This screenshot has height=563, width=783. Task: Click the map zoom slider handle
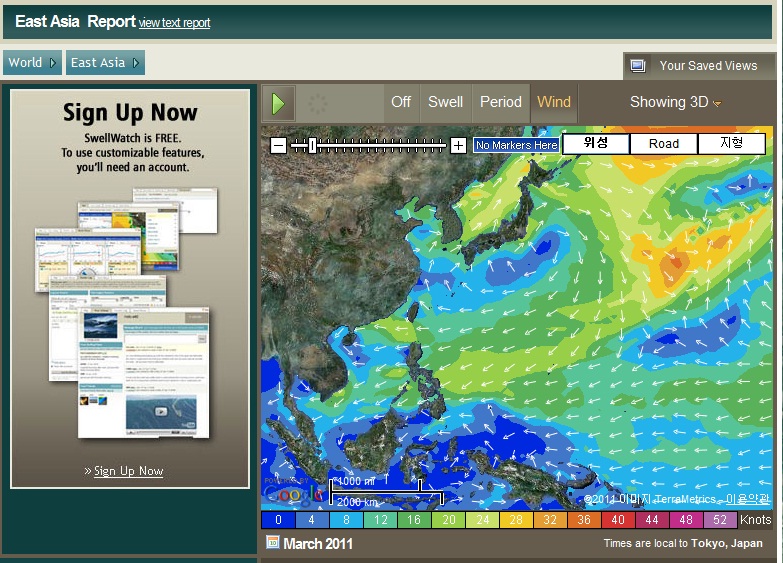(x=312, y=146)
